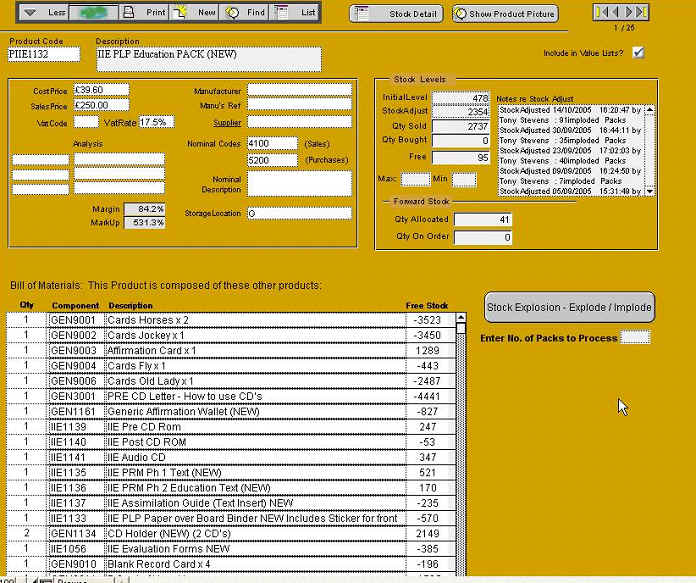Select component IIE1139 IIE Pre CD Rom
The image size is (696, 583).
(x=231, y=427)
